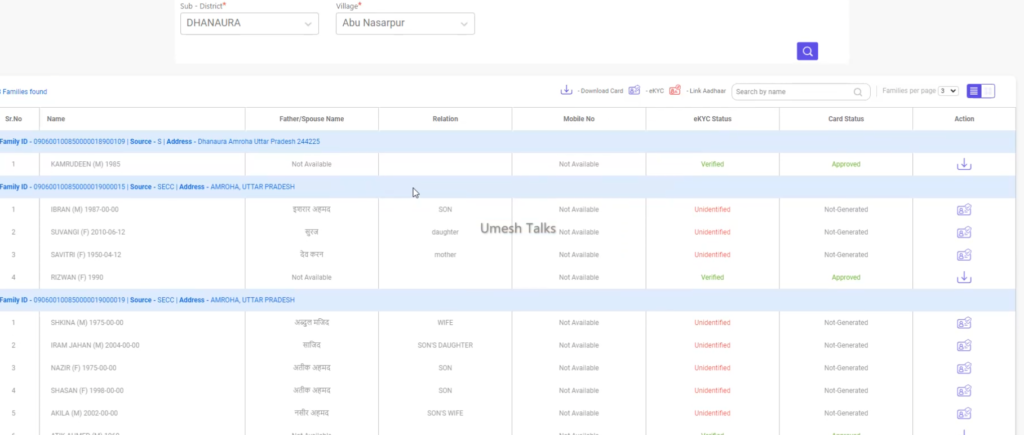
Task: Click the relation 'mother' for SAVITRI
Action: (445, 255)
